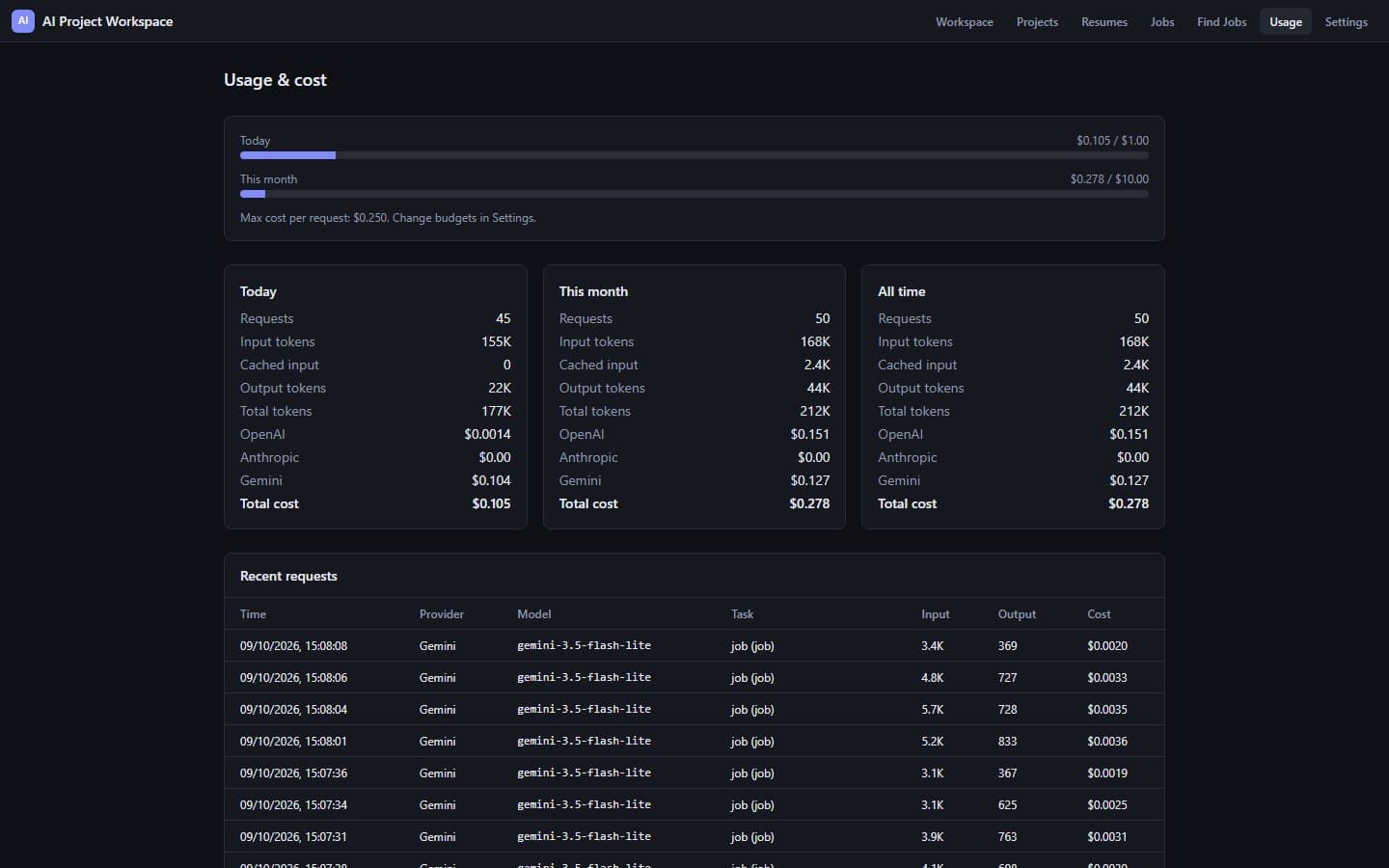Click the Time column header
Viewport: 1389px width, 868px height.
coord(253,614)
